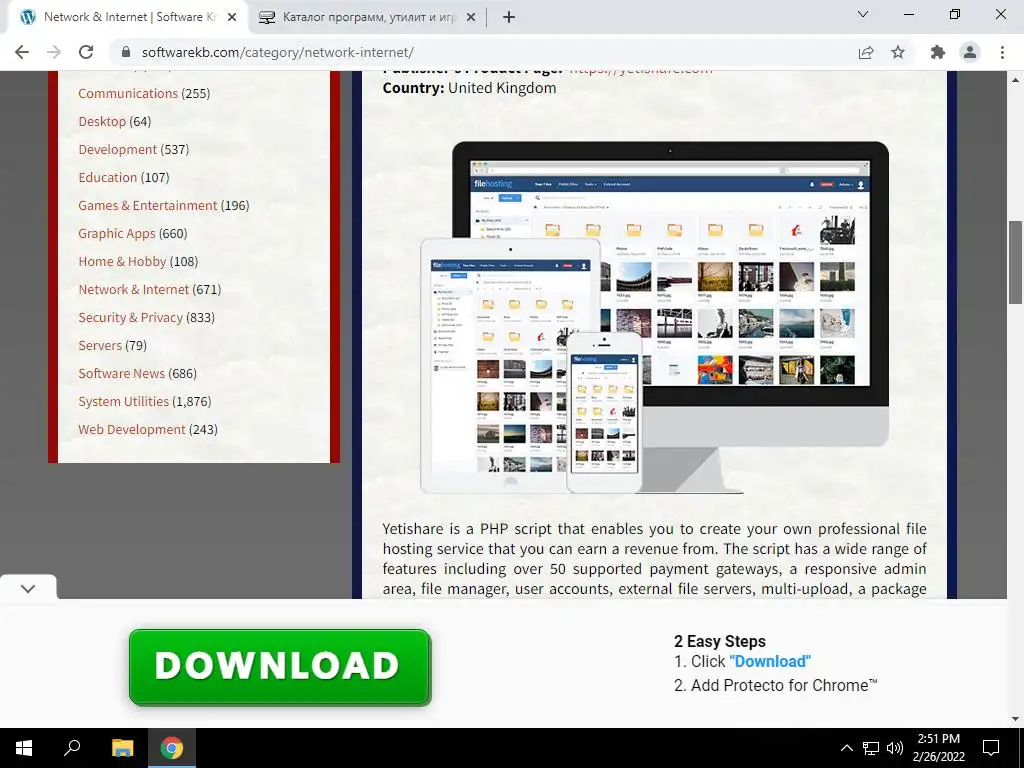Viewport: 1024px width, 768px height.
Task: Open network status tray icon
Action: tap(871, 748)
